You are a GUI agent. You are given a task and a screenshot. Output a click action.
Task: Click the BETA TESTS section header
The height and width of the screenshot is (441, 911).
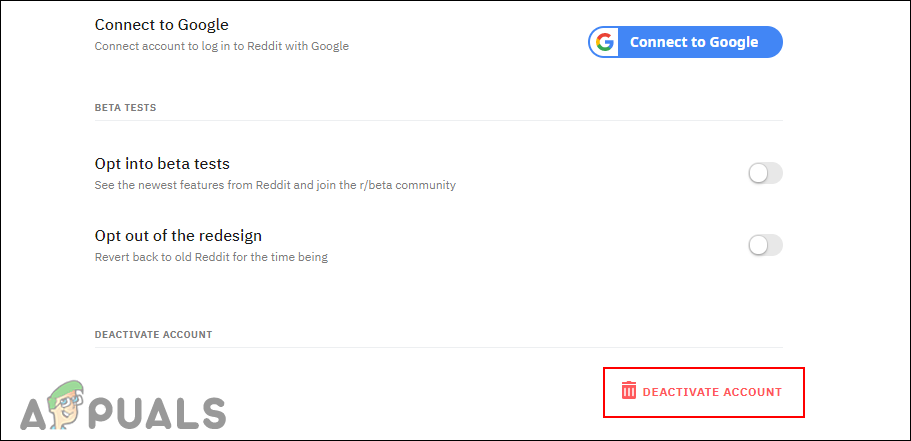(125, 107)
